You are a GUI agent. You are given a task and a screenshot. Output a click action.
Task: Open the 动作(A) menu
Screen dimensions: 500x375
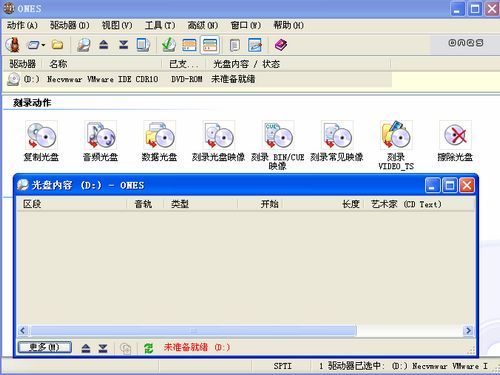coord(22,25)
